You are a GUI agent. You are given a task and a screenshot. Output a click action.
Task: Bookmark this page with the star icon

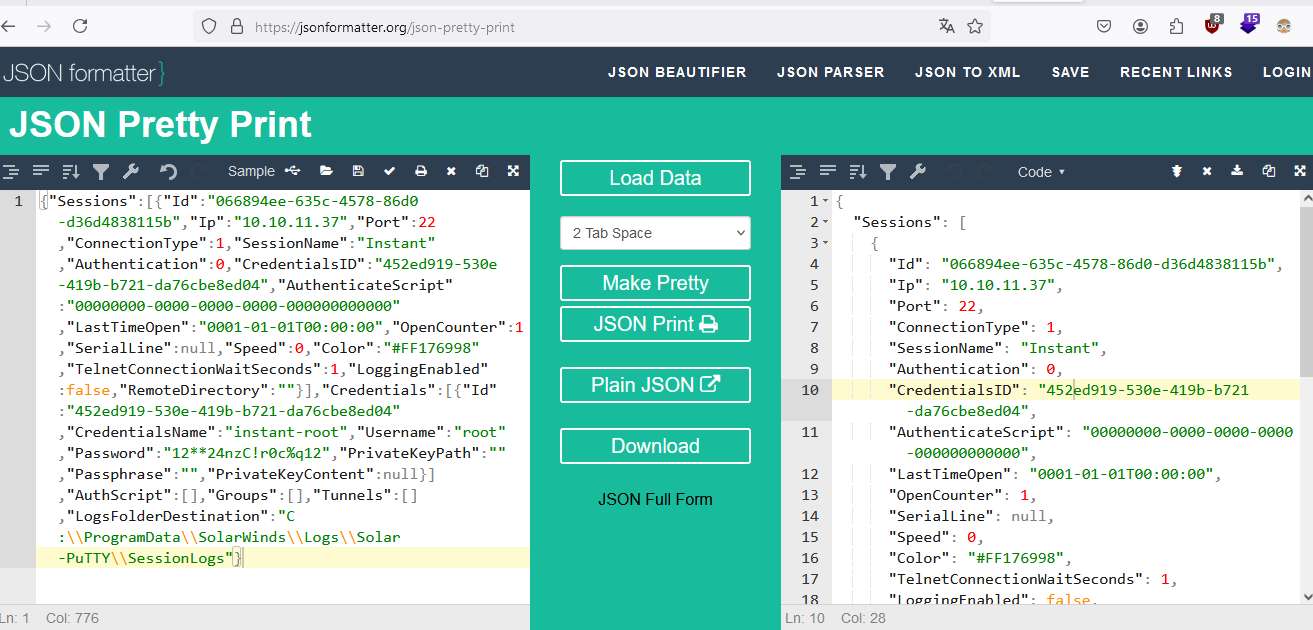[975, 26]
